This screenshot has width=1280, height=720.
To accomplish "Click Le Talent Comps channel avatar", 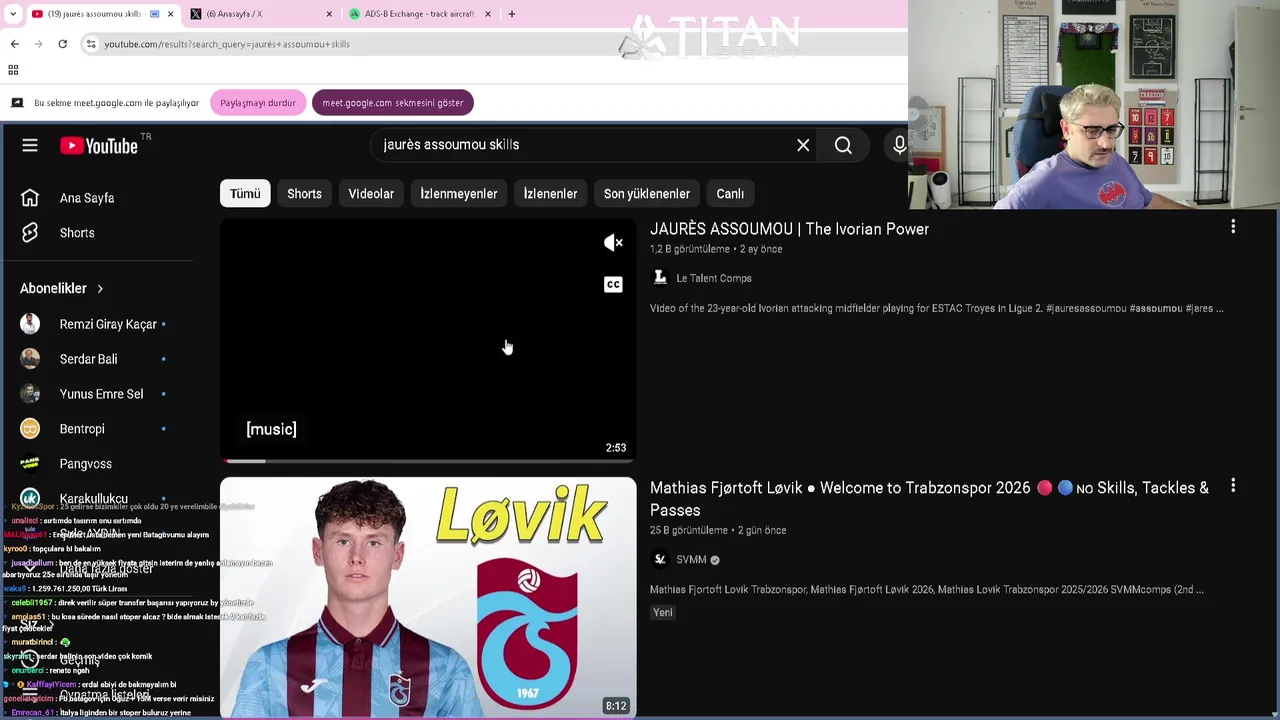I will pyautogui.click(x=660, y=278).
